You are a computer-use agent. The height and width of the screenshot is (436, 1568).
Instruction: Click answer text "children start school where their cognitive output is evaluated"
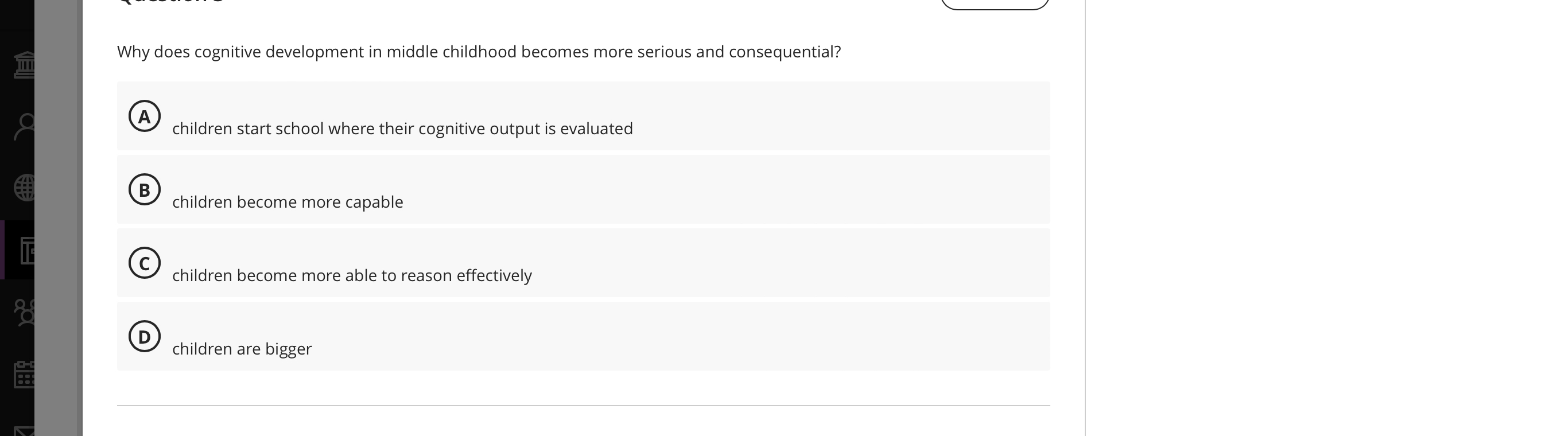402,129
